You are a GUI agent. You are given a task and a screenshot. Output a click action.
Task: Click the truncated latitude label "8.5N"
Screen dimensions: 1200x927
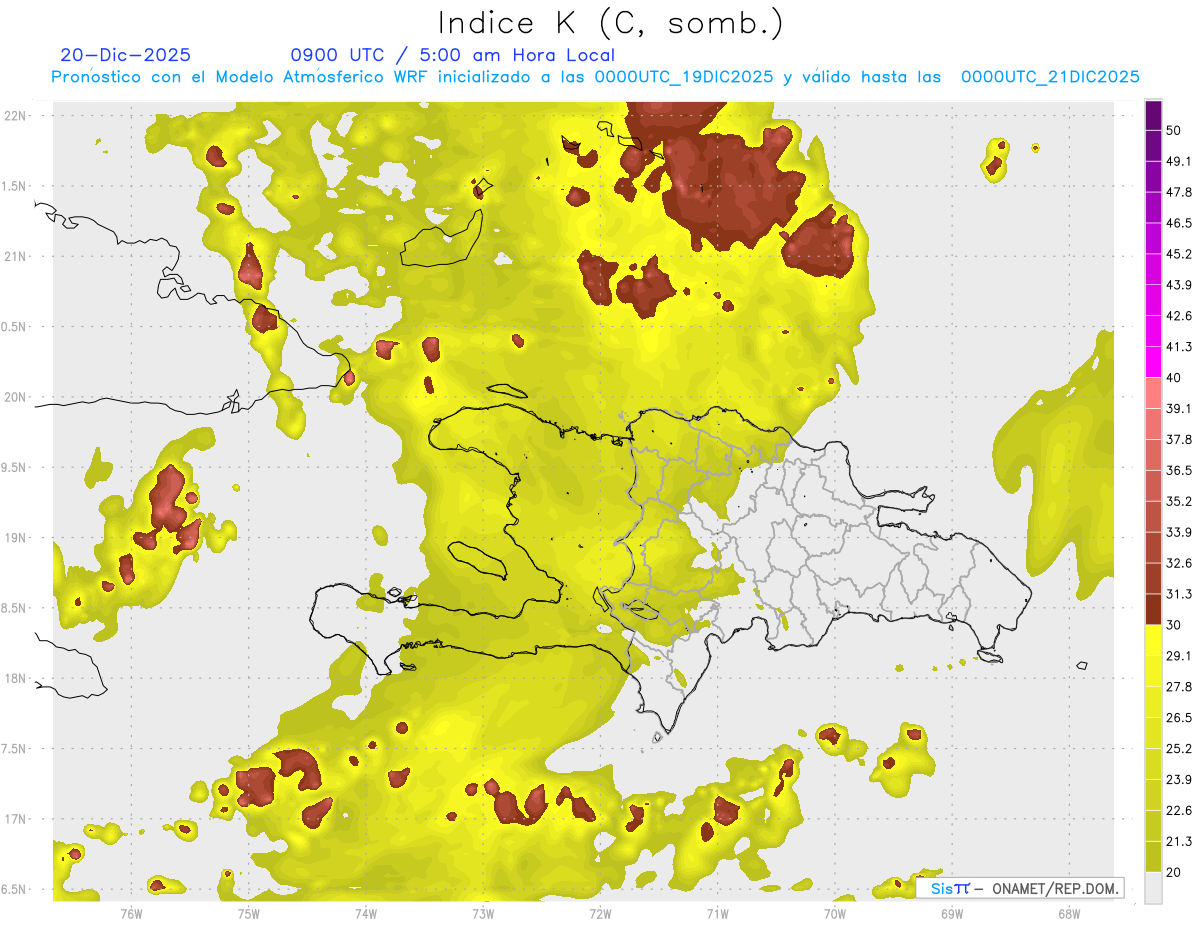(14, 608)
